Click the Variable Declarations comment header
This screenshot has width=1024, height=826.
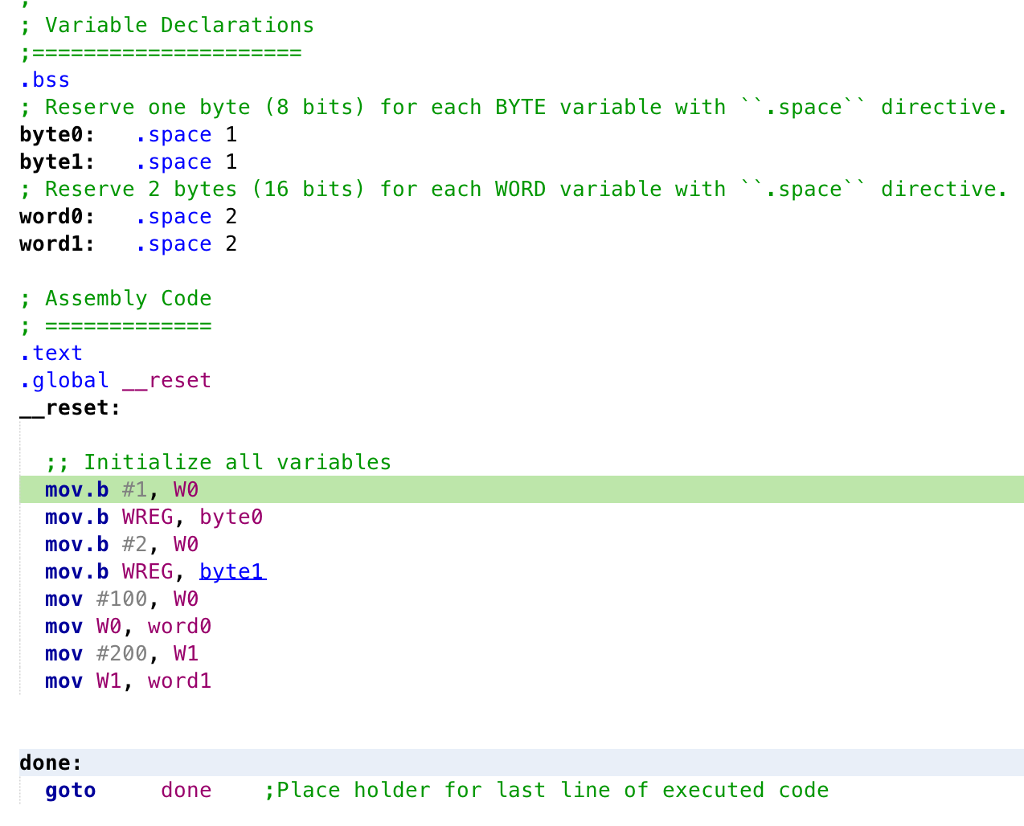[178, 24]
